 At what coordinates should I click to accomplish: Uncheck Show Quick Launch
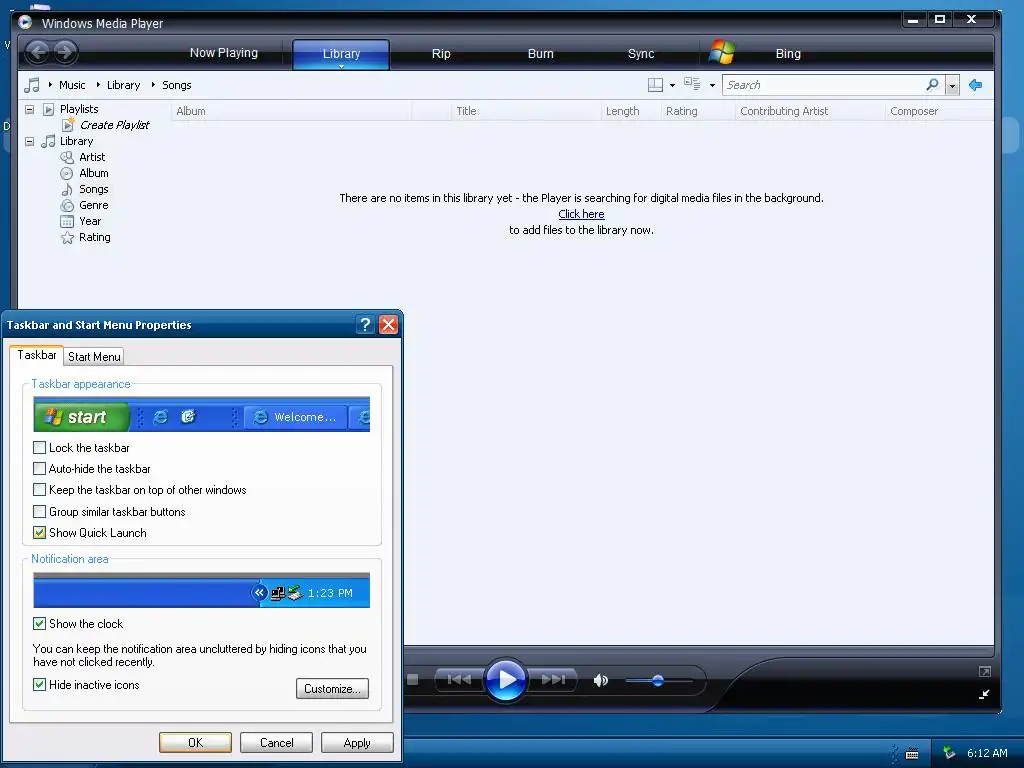(39, 532)
